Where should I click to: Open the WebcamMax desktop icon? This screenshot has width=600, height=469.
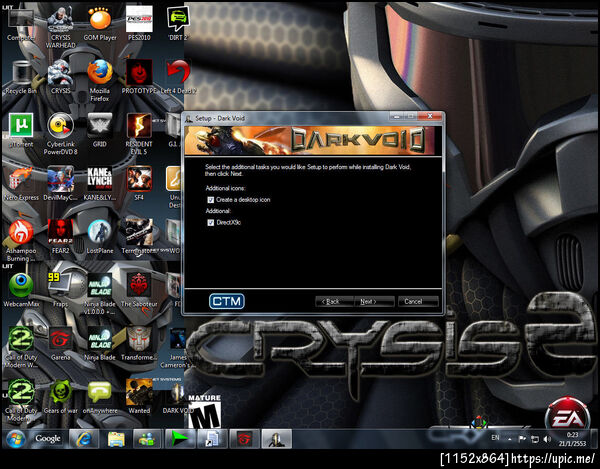(21, 290)
